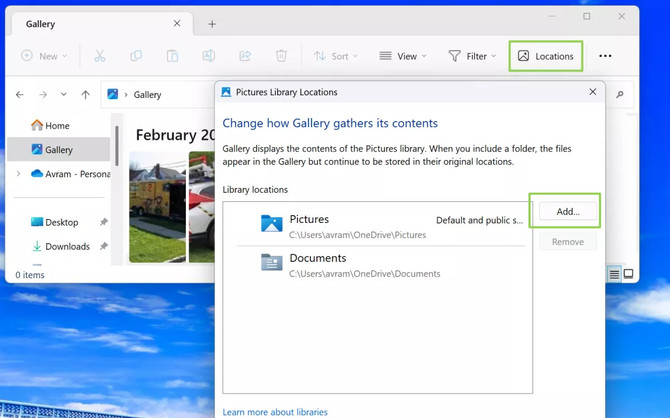Image resolution: width=670 pixels, height=418 pixels.
Task: Select the Documents library location
Action: (380, 266)
